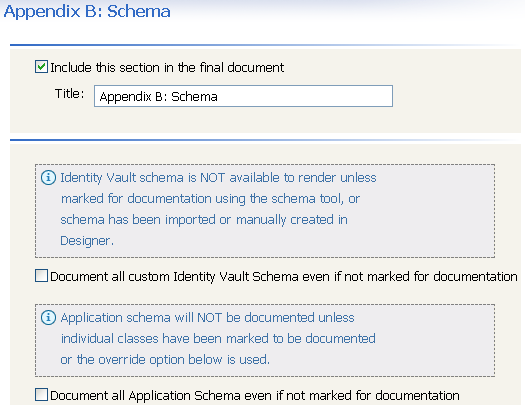Tick Document all Application Schema checkbox
Viewport: 525px width, 405px height.
pos(41,395)
